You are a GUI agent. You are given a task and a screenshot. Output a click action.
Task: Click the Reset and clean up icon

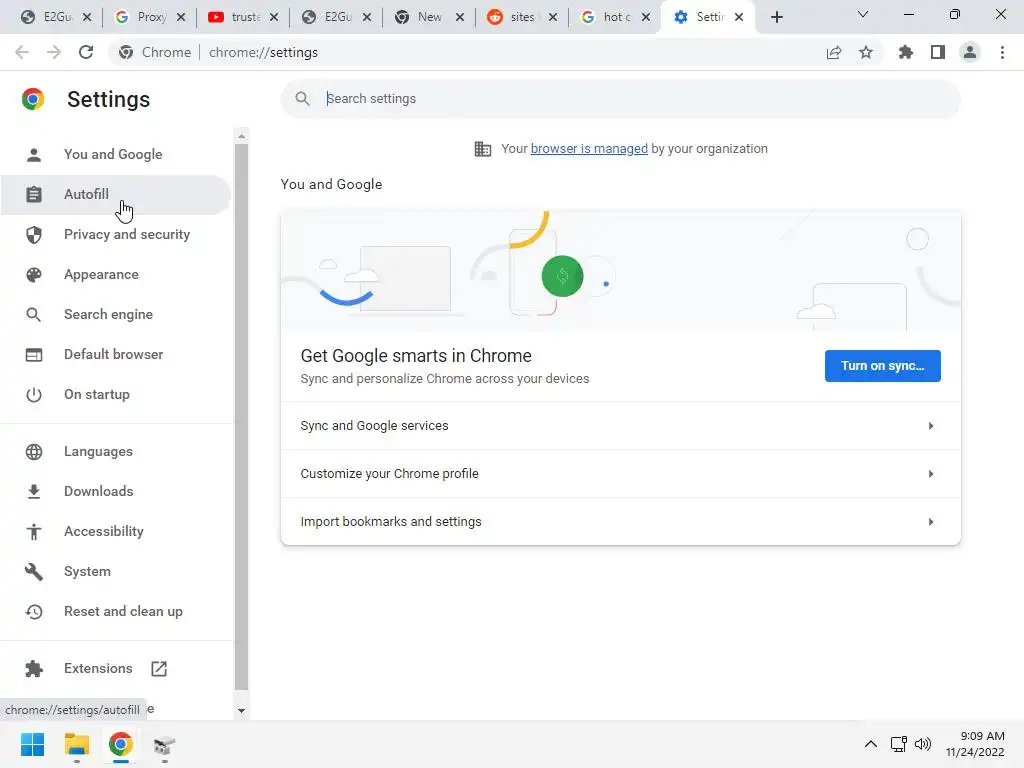[34, 612]
